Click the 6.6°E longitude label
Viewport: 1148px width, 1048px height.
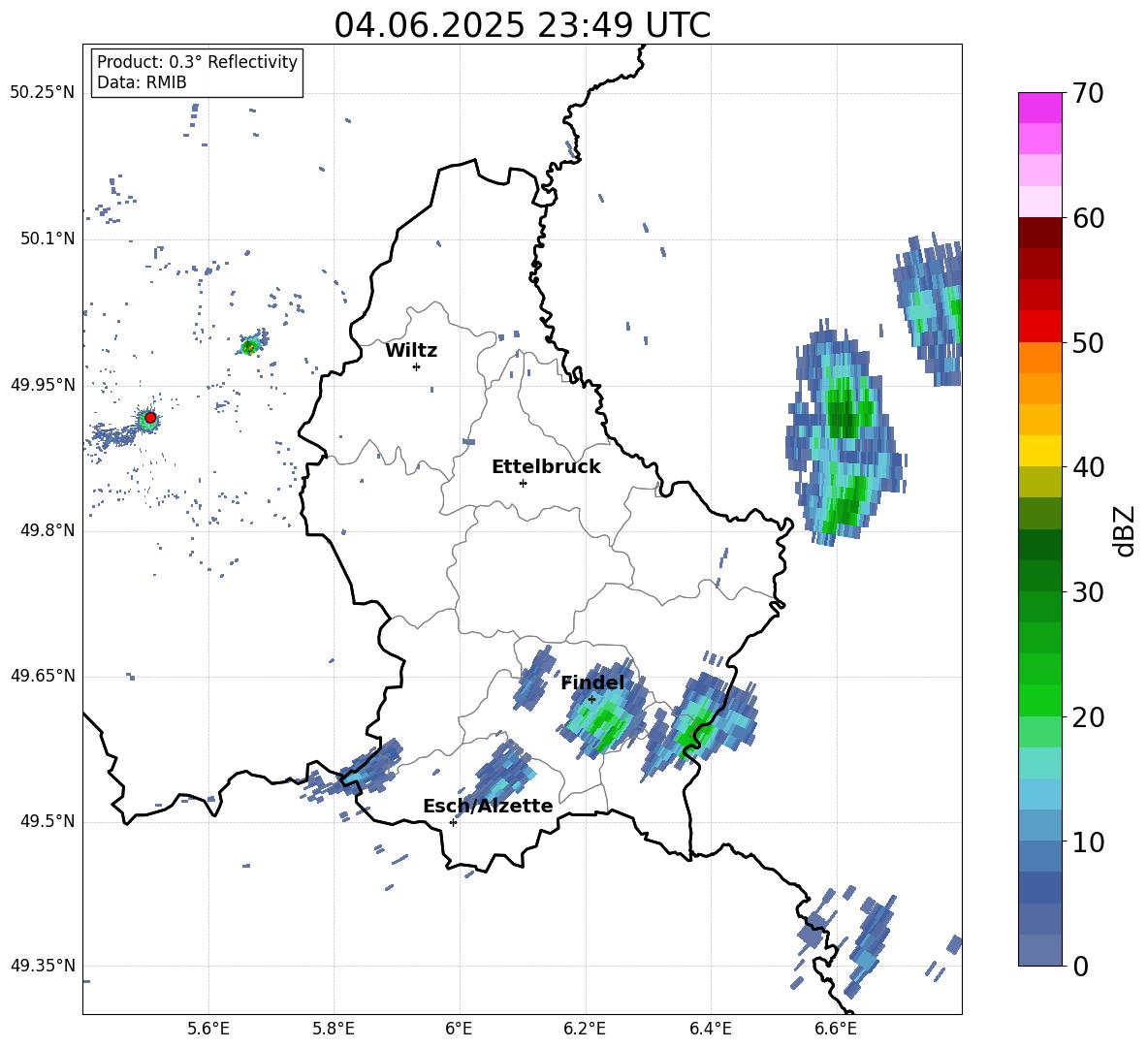[x=836, y=1030]
